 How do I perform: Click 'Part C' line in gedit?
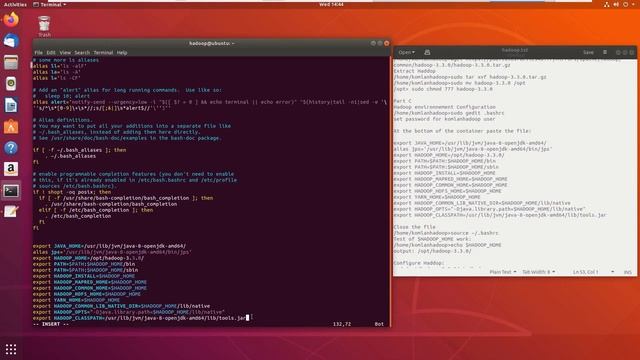(x=402, y=101)
